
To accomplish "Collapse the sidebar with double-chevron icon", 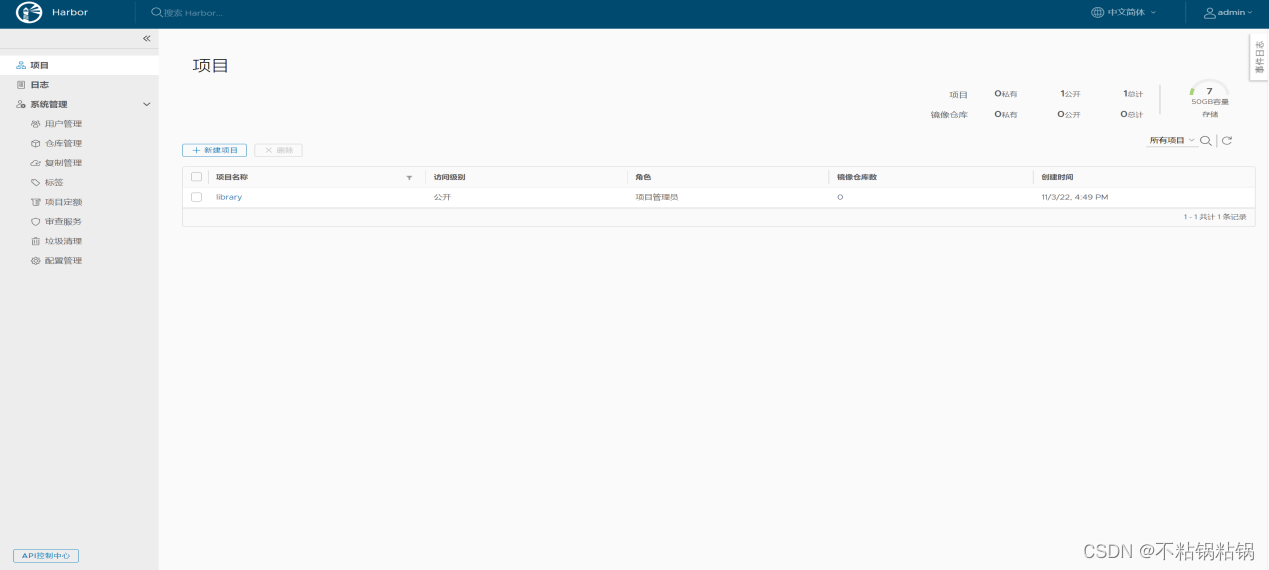I will click(x=146, y=38).
